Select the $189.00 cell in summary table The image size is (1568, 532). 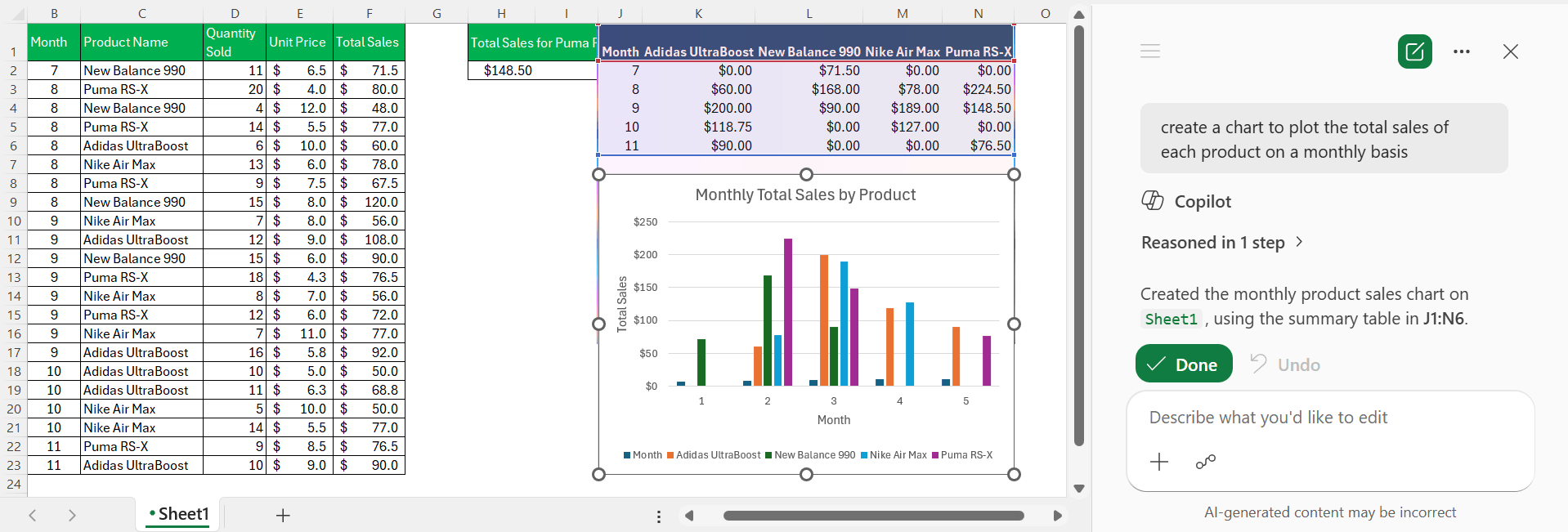click(x=903, y=108)
